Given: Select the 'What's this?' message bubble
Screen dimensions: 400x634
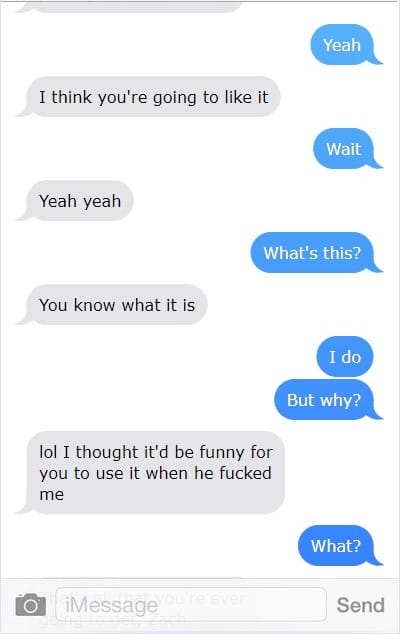Looking at the screenshot, I should (x=312, y=253).
